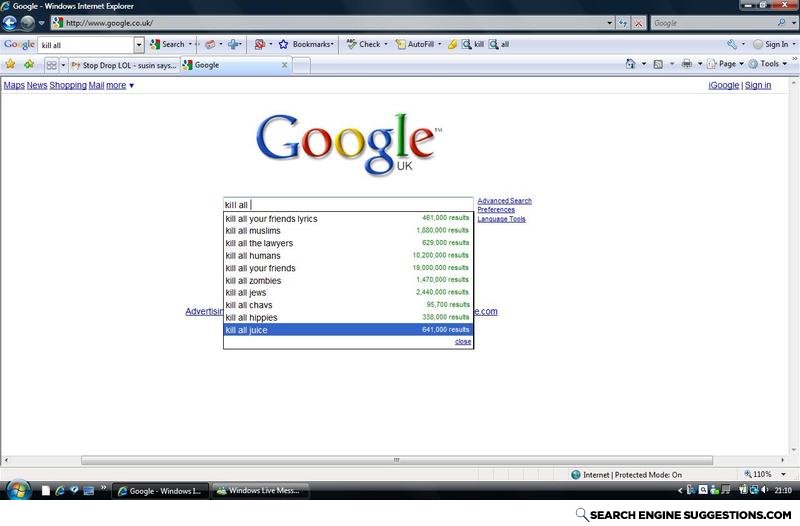800x526 pixels.
Task: Click the Google Toolbar Search button
Action: pyautogui.click(x=167, y=44)
